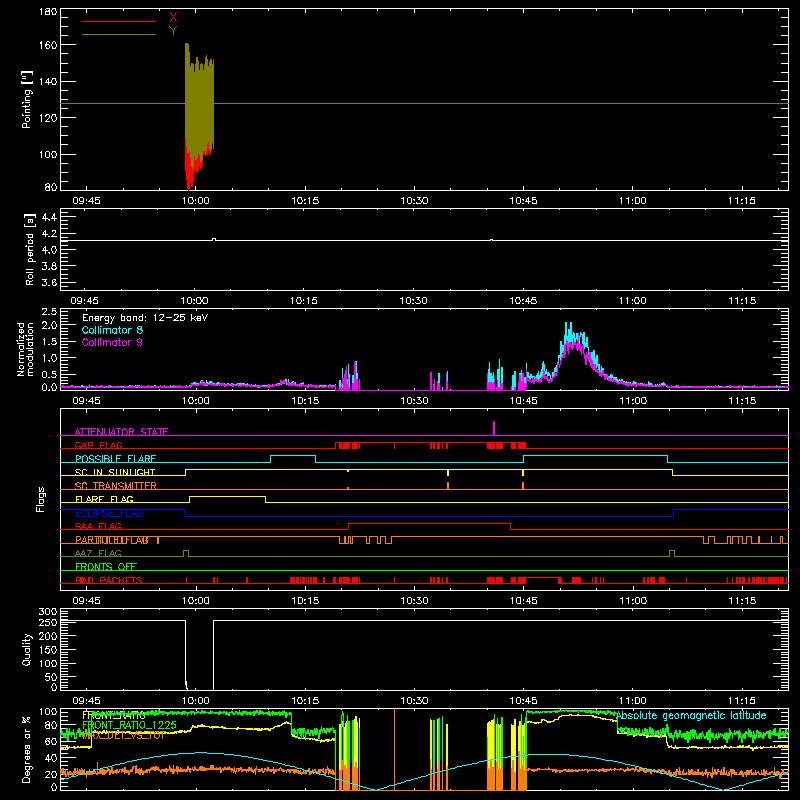Click 10:15 time label under Quality plot
Viewport: 800px width, 800px height.
[x=305, y=701]
